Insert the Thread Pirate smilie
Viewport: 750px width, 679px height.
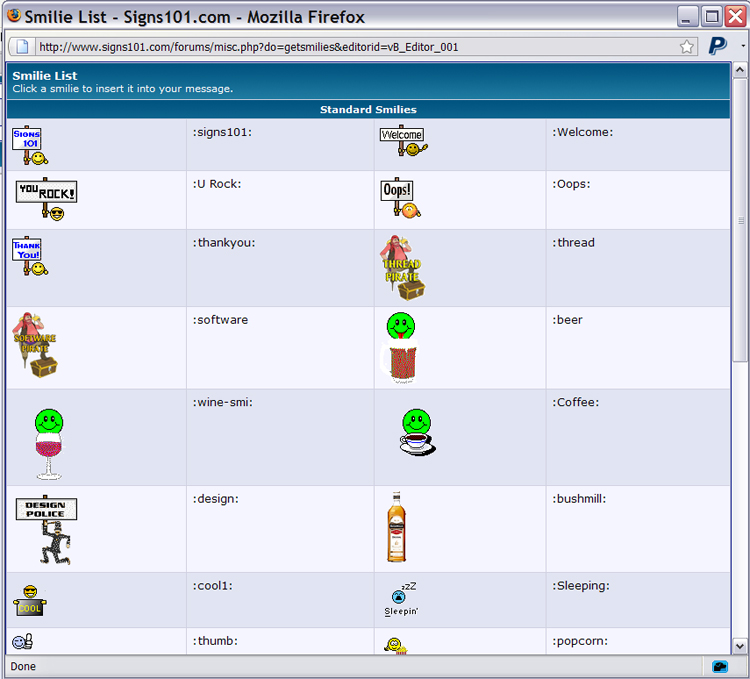coord(402,268)
